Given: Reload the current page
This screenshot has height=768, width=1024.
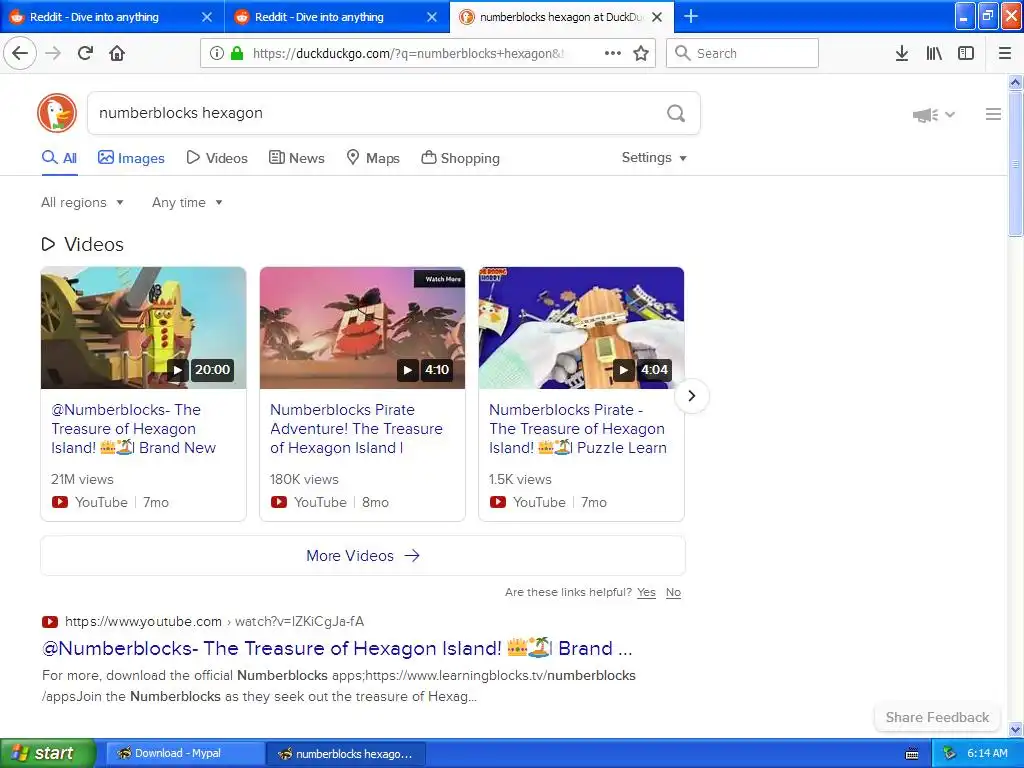Looking at the screenshot, I should [85, 53].
